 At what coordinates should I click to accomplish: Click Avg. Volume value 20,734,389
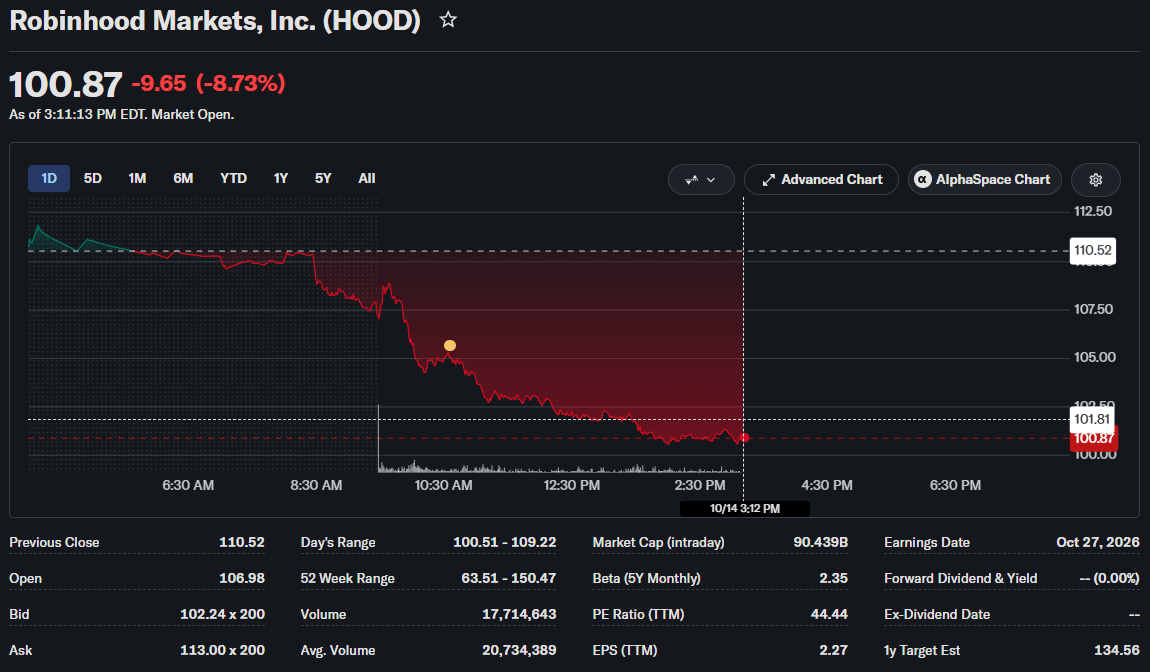[x=519, y=650]
